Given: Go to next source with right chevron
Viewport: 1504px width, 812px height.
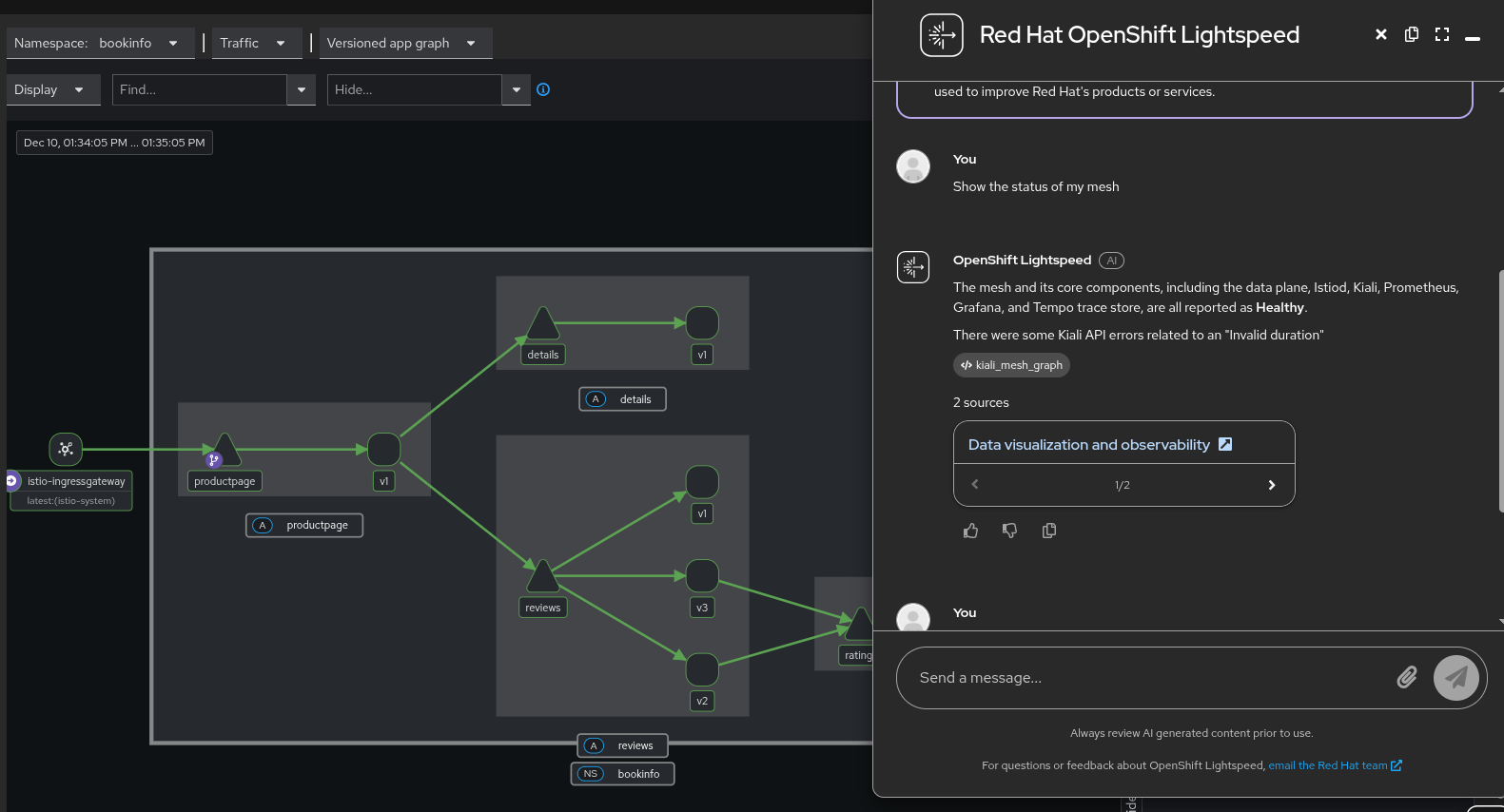Looking at the screenshot, I should click(1272, 485).
